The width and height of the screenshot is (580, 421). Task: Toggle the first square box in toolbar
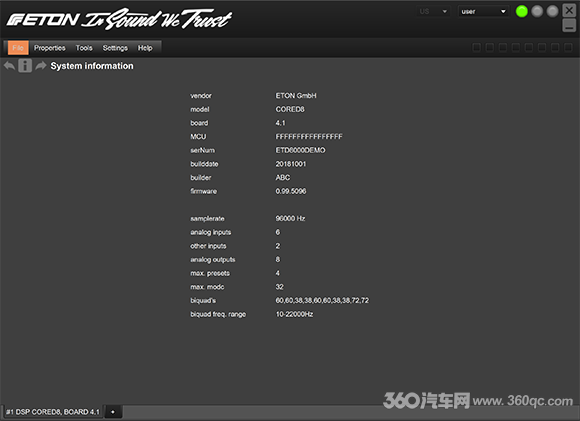pos(476,47)
